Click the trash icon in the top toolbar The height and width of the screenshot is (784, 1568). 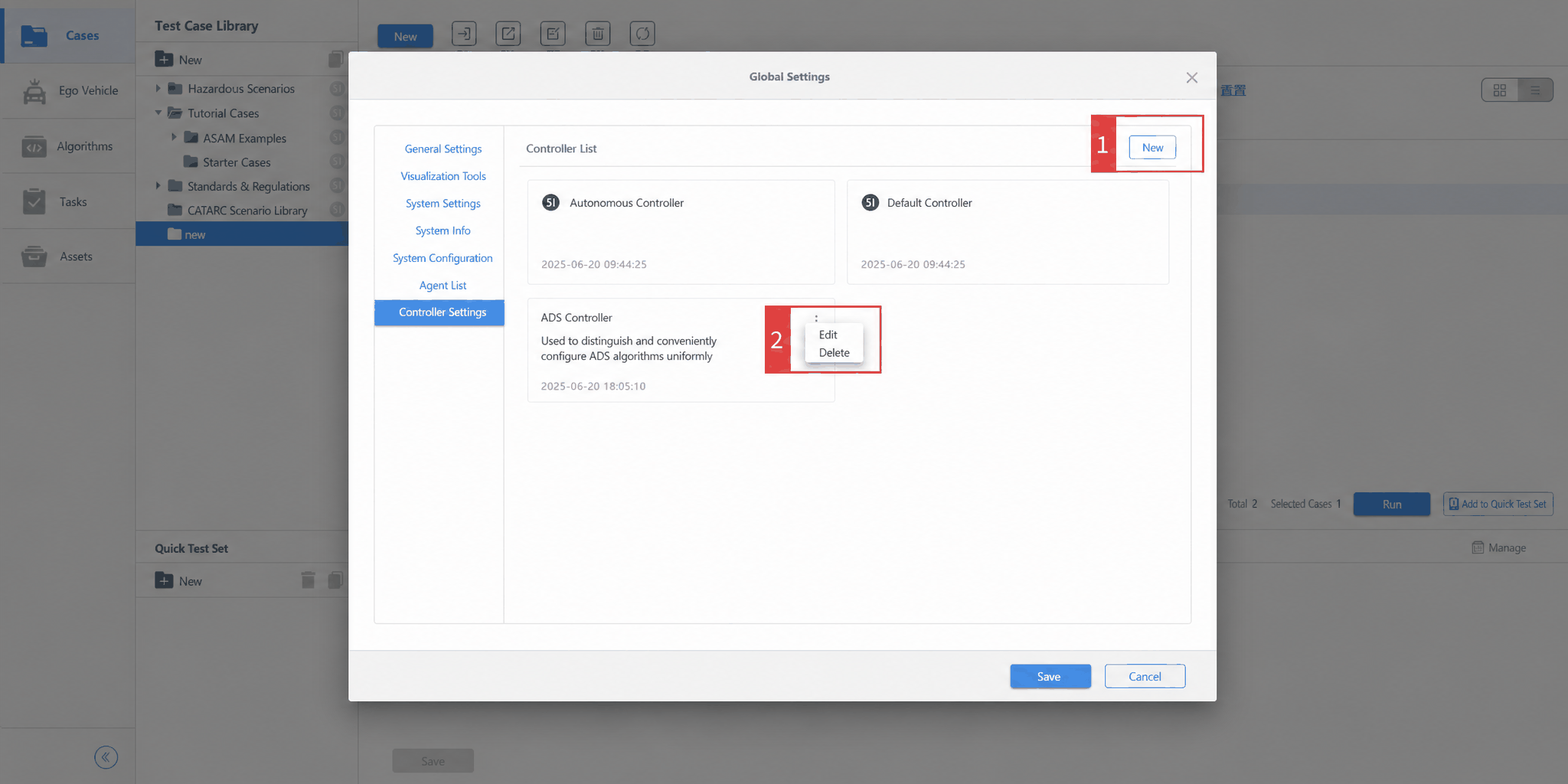pos(598,34)
